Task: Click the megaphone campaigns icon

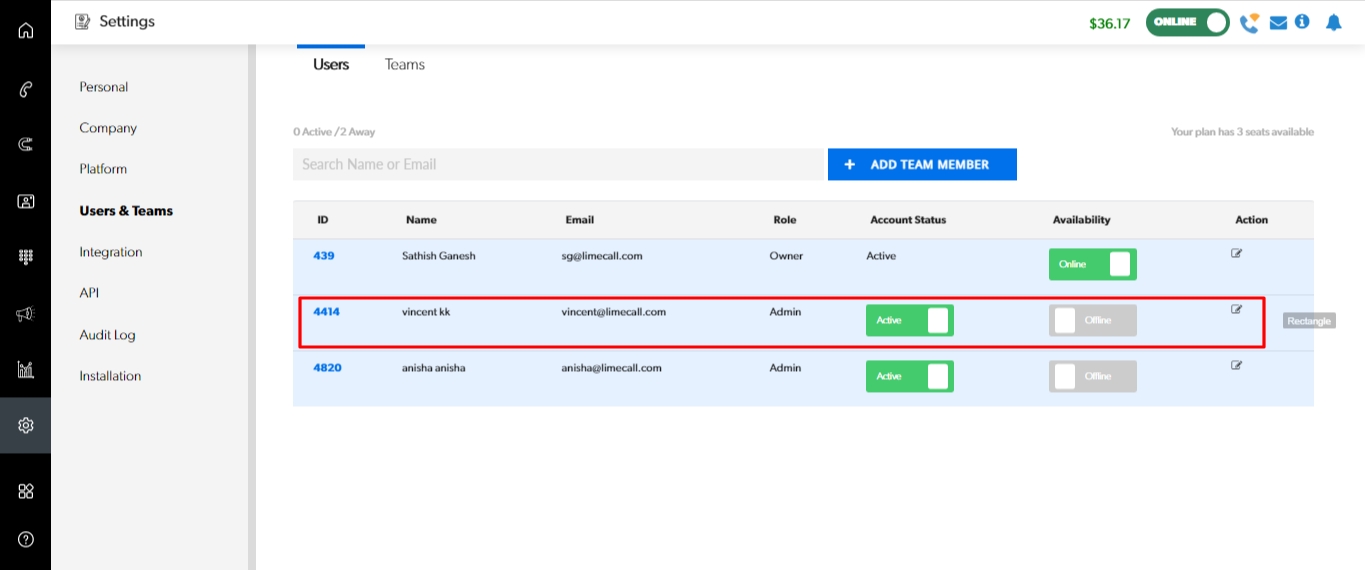Action: 26,314
